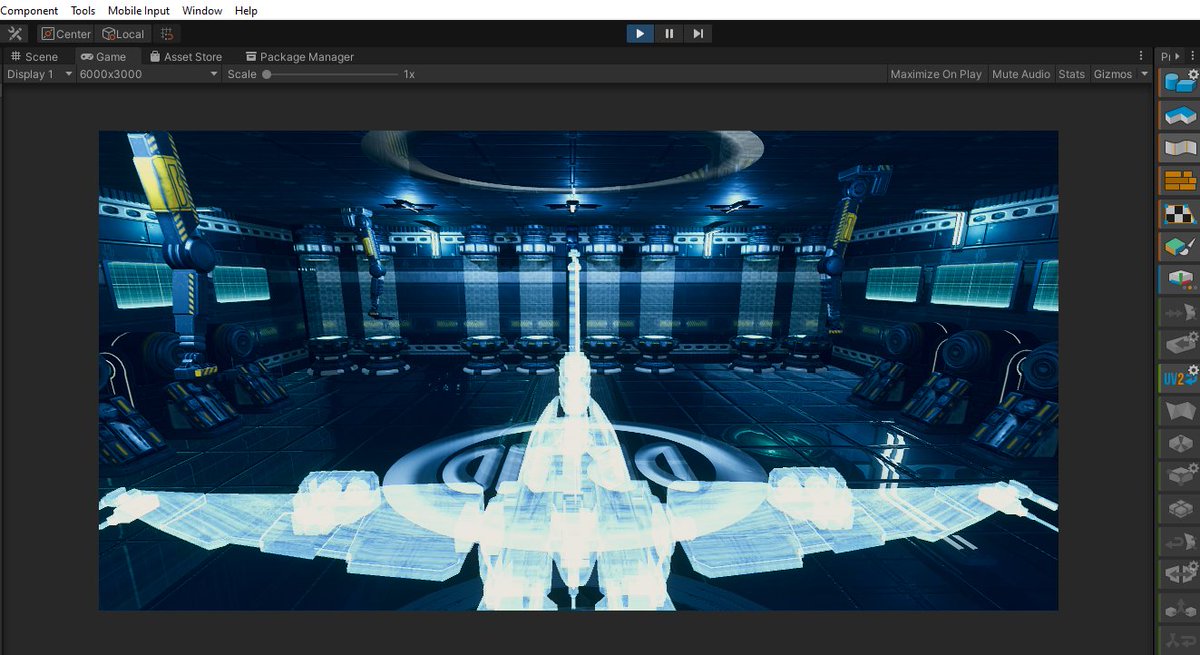This screenshot has height=655, width=1200.
Task: Switch to the Scene tab
Action: click(37, 56)
